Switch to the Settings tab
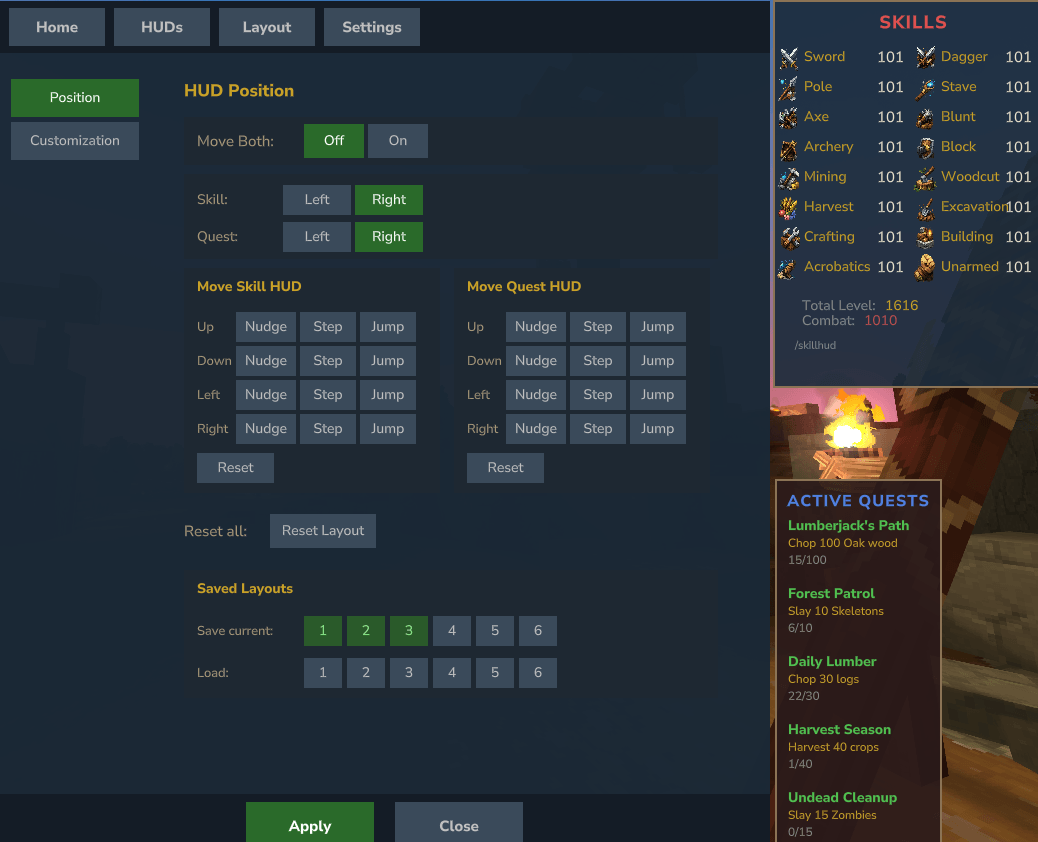This screenshot has width=1038, height=842. tap(372, 27)
